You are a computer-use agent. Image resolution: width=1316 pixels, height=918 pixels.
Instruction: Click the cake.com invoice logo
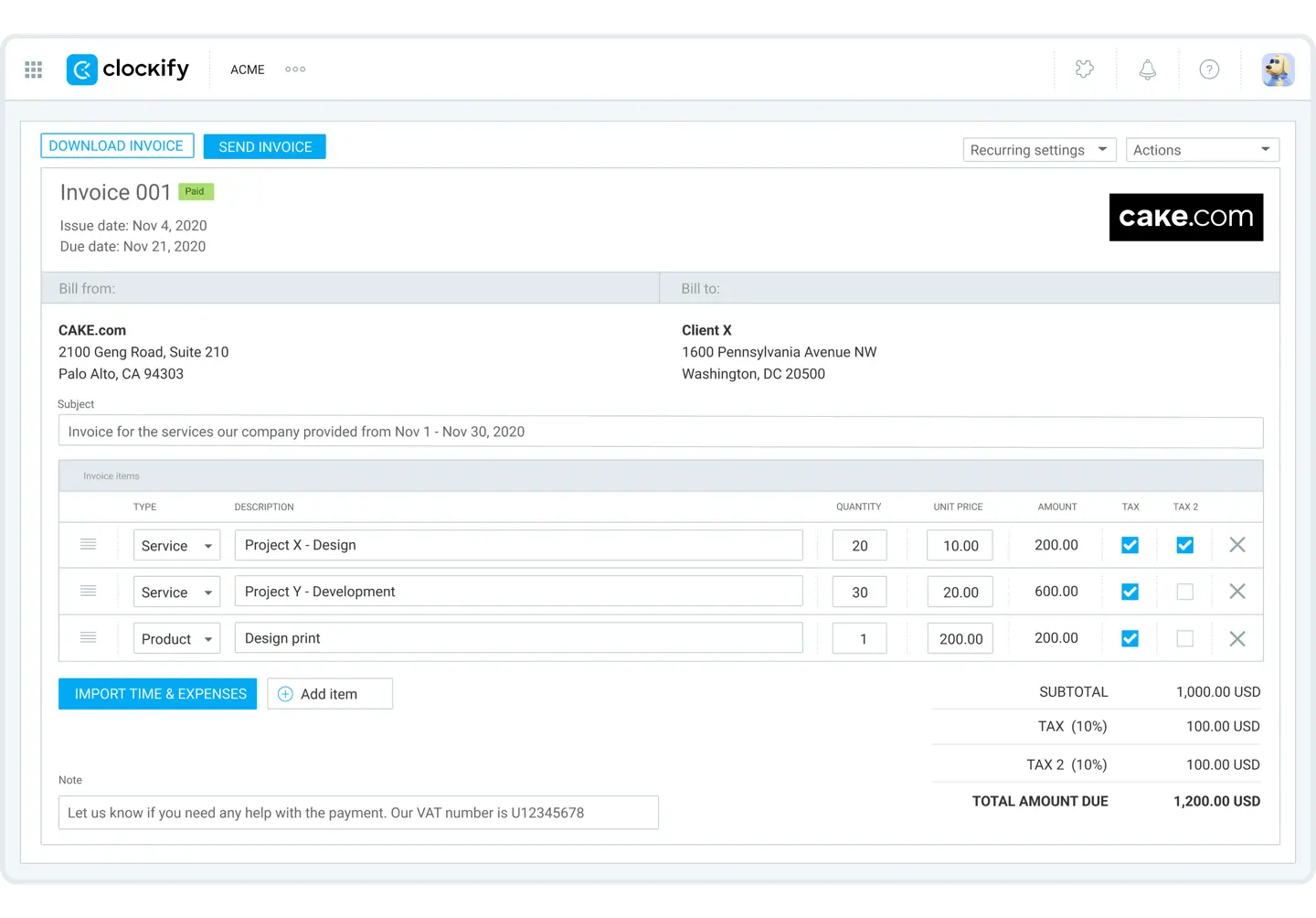(1186, 218)
